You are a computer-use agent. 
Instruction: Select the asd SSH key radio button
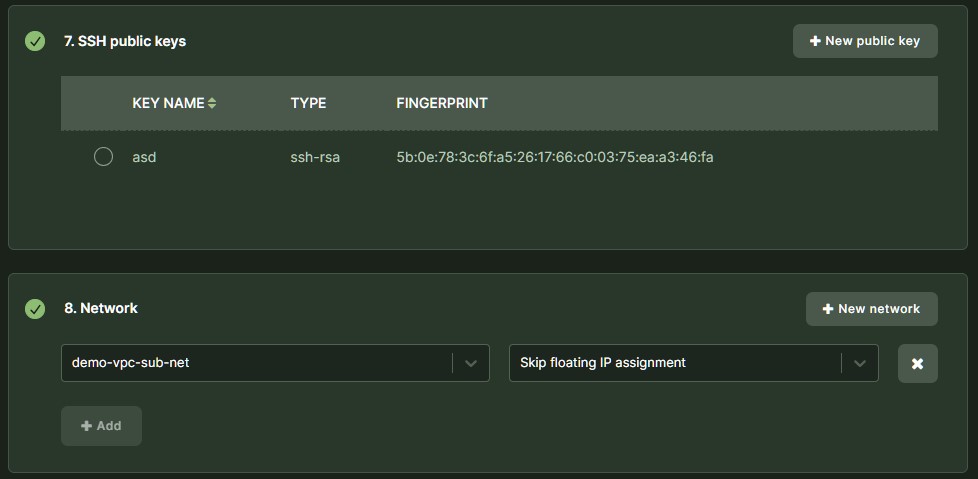click(x=103, y=157)
